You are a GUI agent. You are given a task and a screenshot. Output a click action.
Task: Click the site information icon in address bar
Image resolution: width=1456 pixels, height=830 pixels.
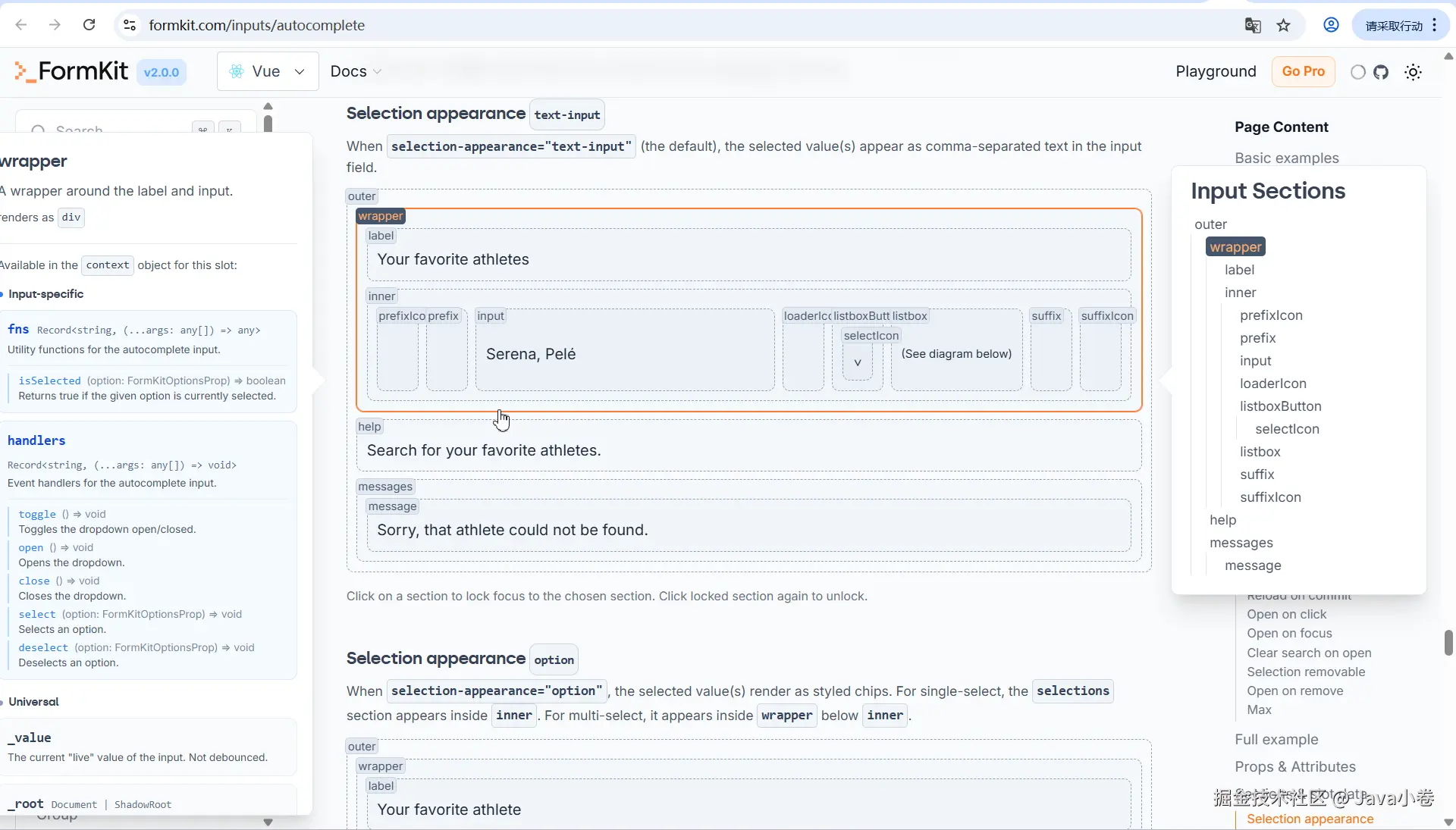tap(130, 25)
